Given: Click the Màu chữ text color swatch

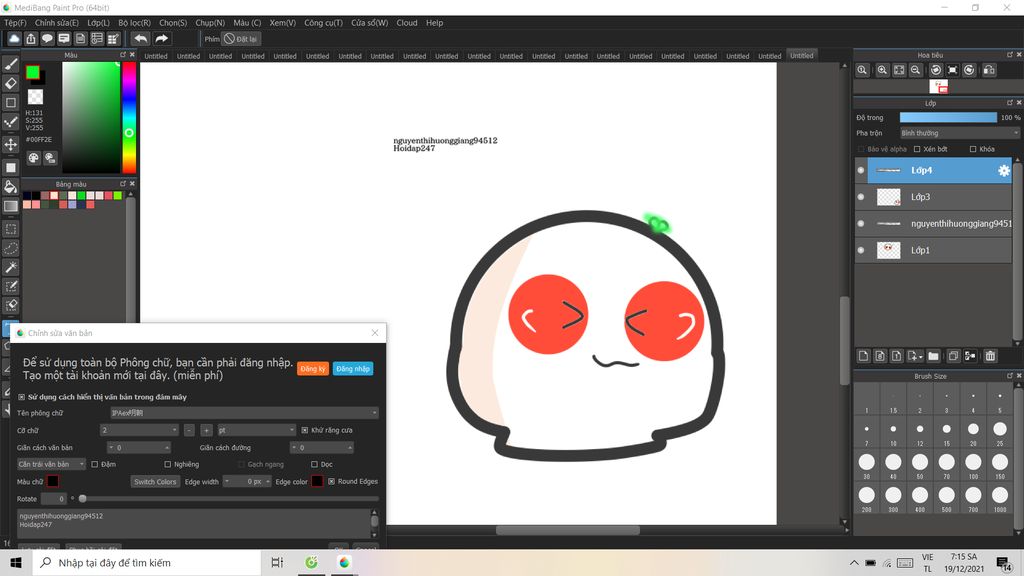Looking at the screenshot, I should coord(53,481).
